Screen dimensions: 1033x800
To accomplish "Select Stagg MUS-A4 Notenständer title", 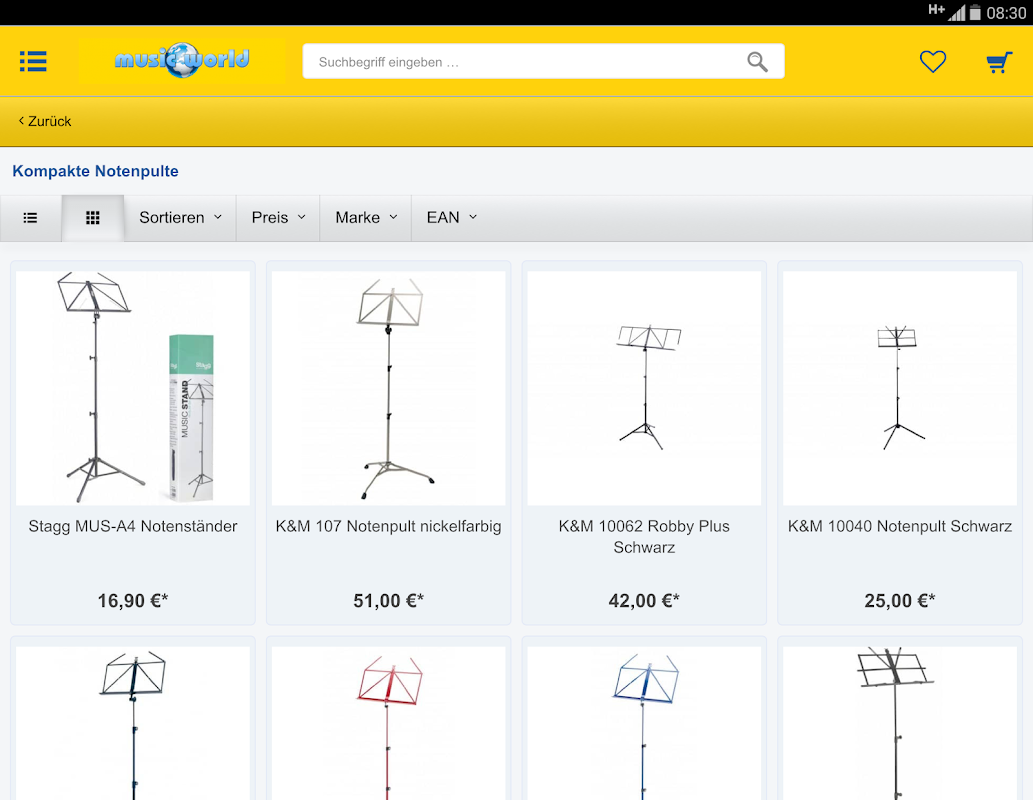I will click(x=132, y=526).
